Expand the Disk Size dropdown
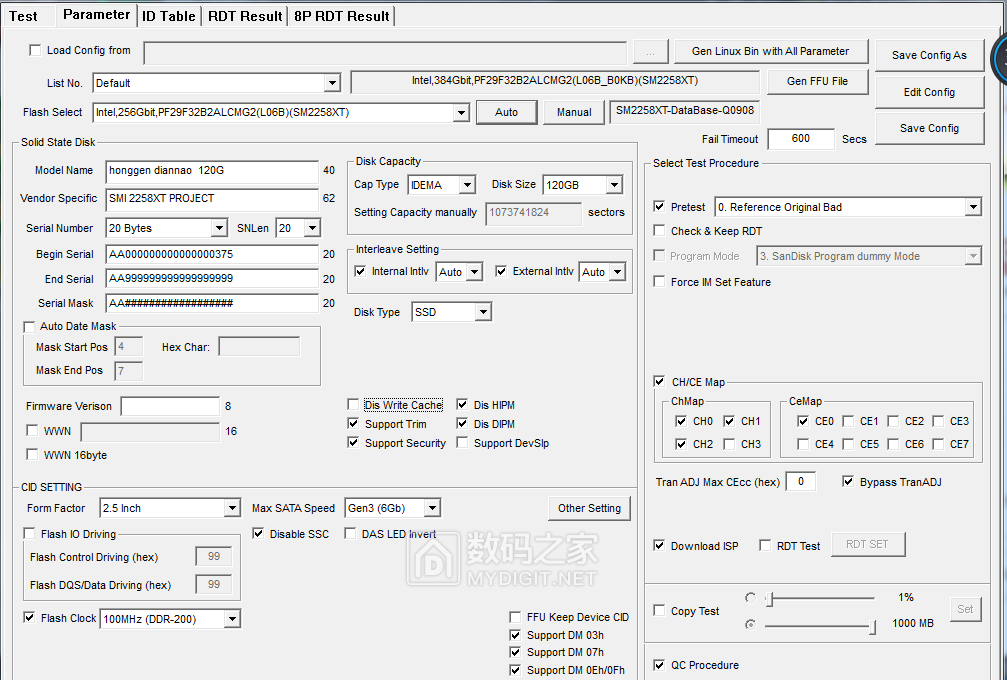The width and height of the screenshot is (1007, 680). pyautogui.click(x=614, y=185)
